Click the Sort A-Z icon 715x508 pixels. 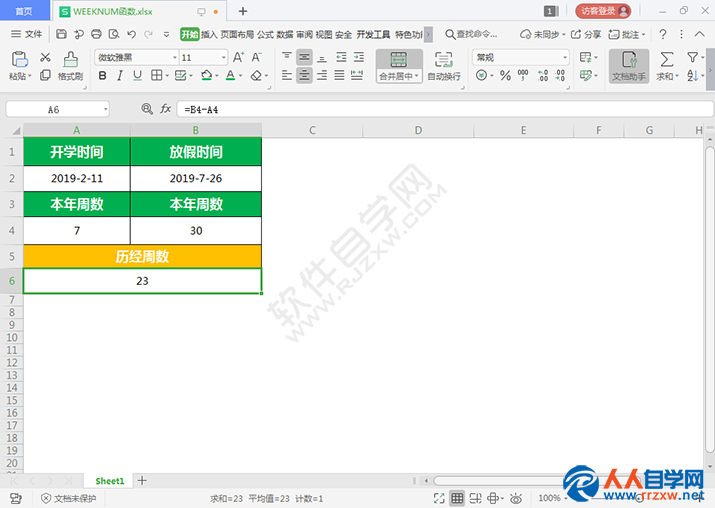(x=692, y=76)
